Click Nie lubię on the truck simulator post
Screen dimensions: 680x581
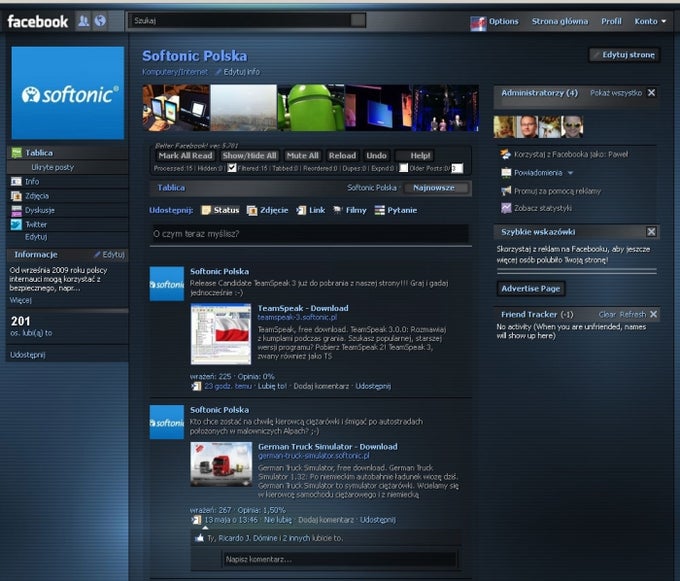pyautogui.click(x=278, y=520)
